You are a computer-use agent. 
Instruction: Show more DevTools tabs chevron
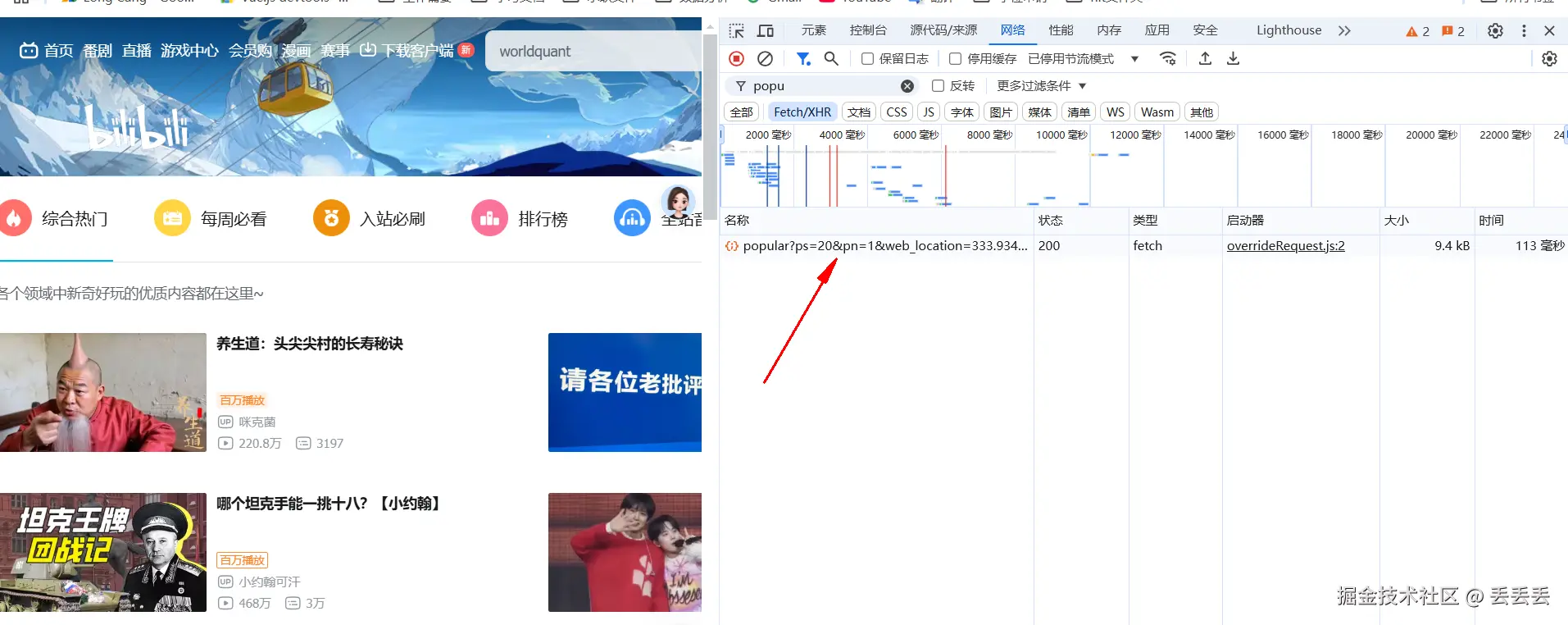tap(1344, 30)
